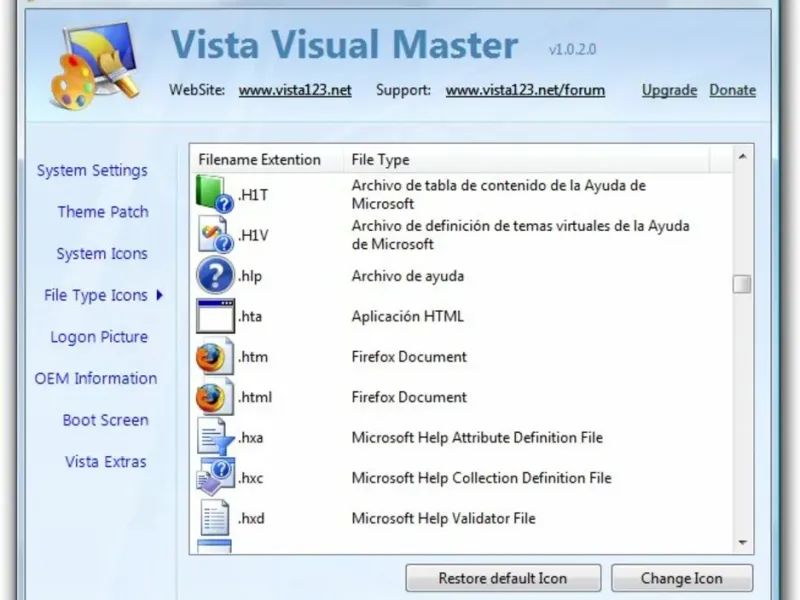Select the .H1T green book icon

coord(214,194)
